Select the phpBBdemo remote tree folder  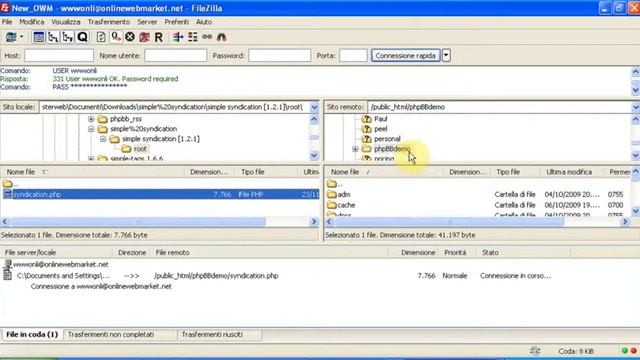392,149
